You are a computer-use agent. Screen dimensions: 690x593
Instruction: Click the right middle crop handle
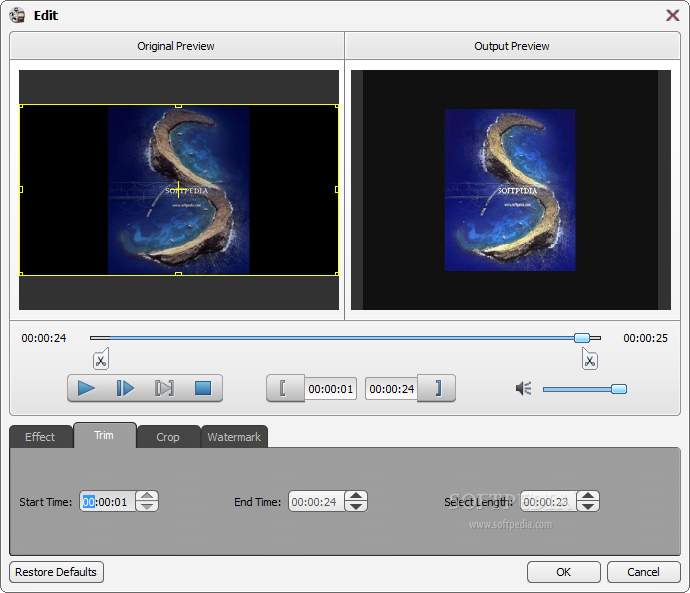coord(337,190)
